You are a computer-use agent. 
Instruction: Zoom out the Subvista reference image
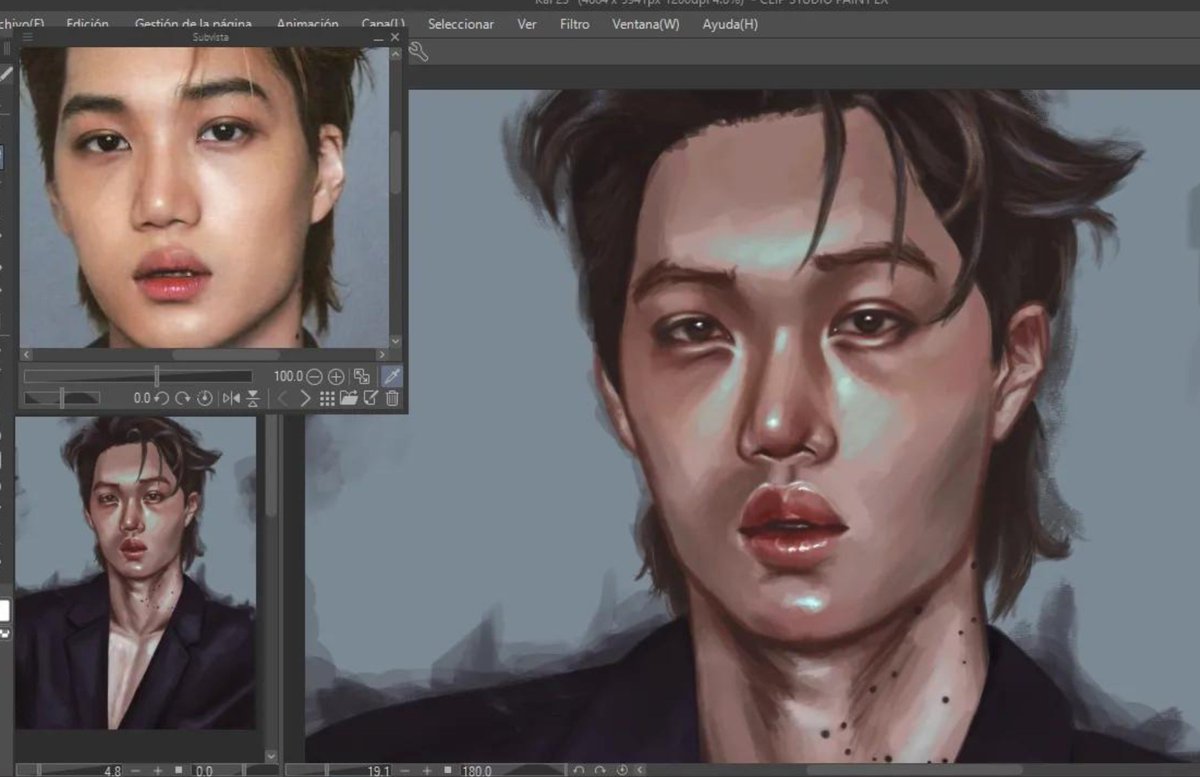tap(314, 377)
